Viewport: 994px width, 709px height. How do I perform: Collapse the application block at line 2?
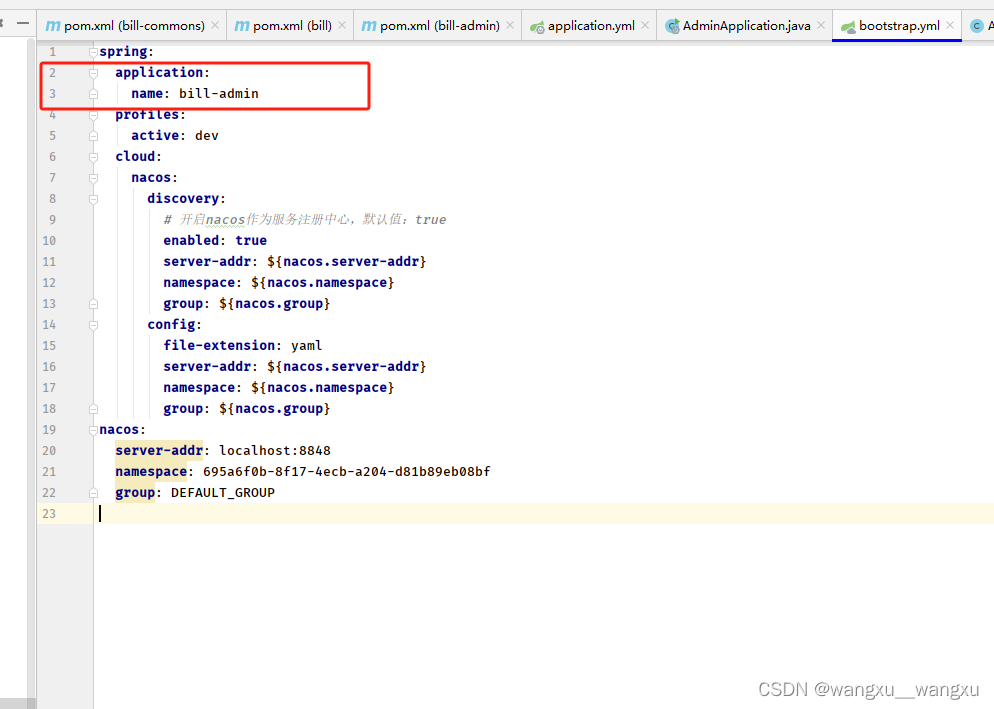tap(93, 73)
